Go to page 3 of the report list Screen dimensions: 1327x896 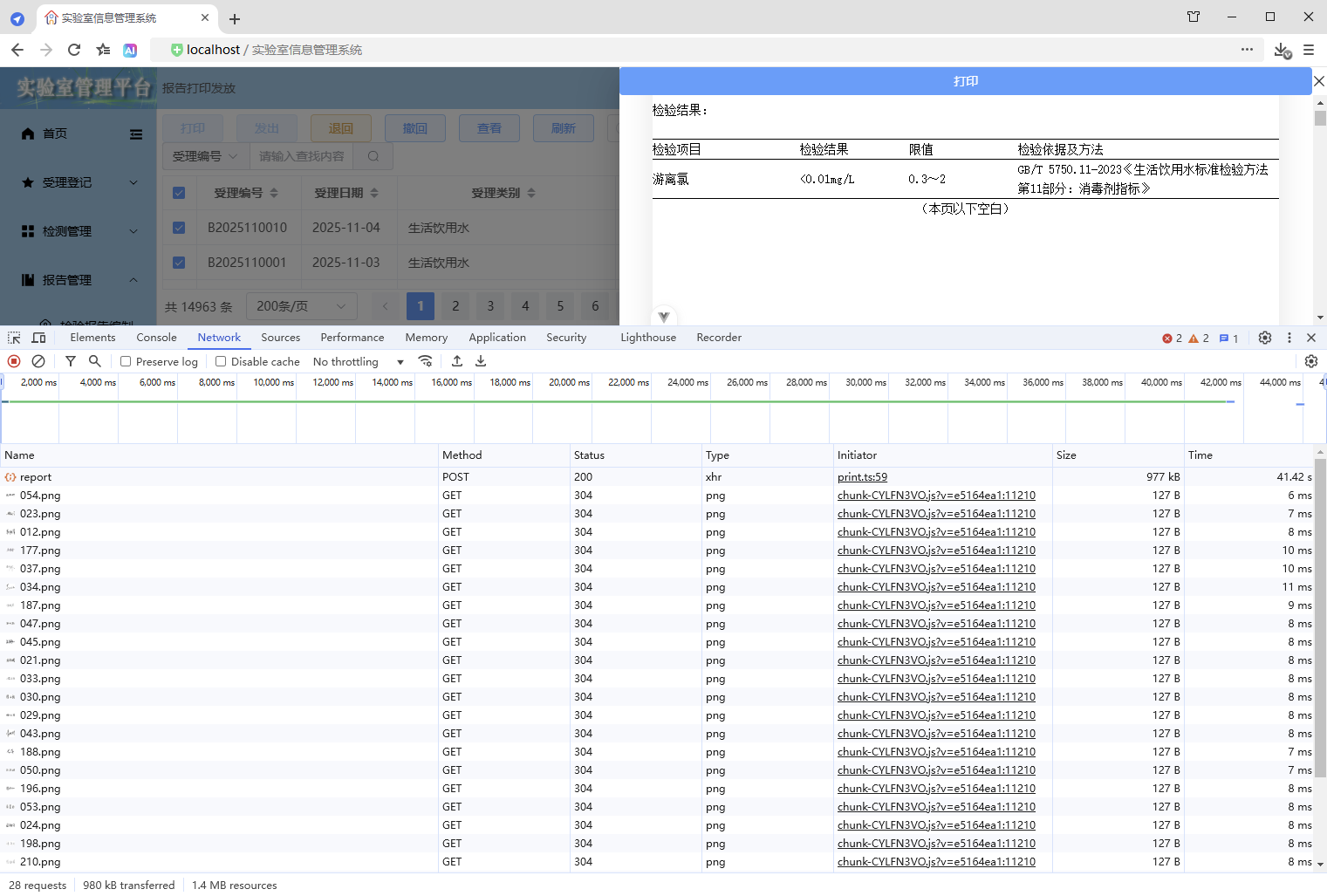pyautogui.click(x=490, y=306)
